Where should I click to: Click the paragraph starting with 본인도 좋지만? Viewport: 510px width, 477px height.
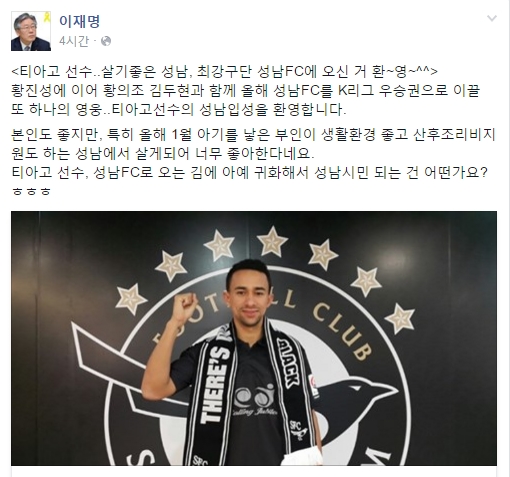(253, 144)
